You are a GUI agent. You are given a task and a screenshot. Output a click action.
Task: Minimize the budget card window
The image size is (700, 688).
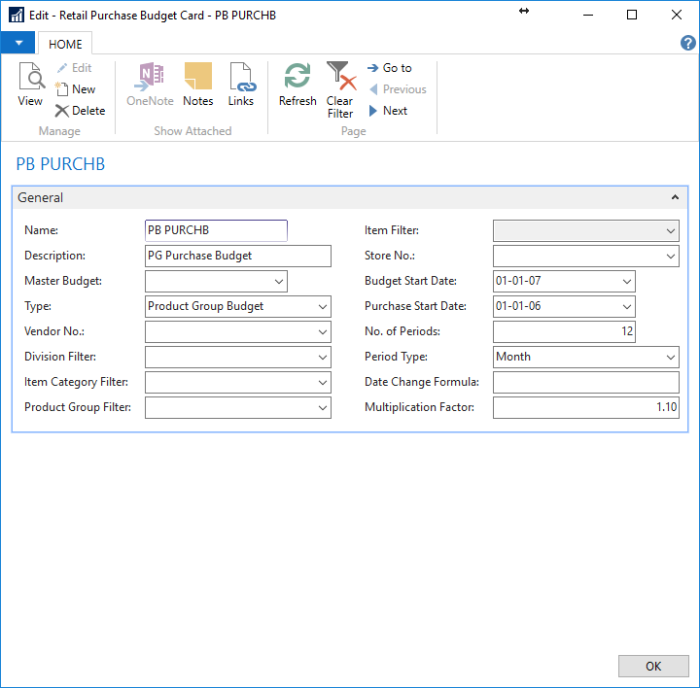pyautogui.click(x=588, y=15)
